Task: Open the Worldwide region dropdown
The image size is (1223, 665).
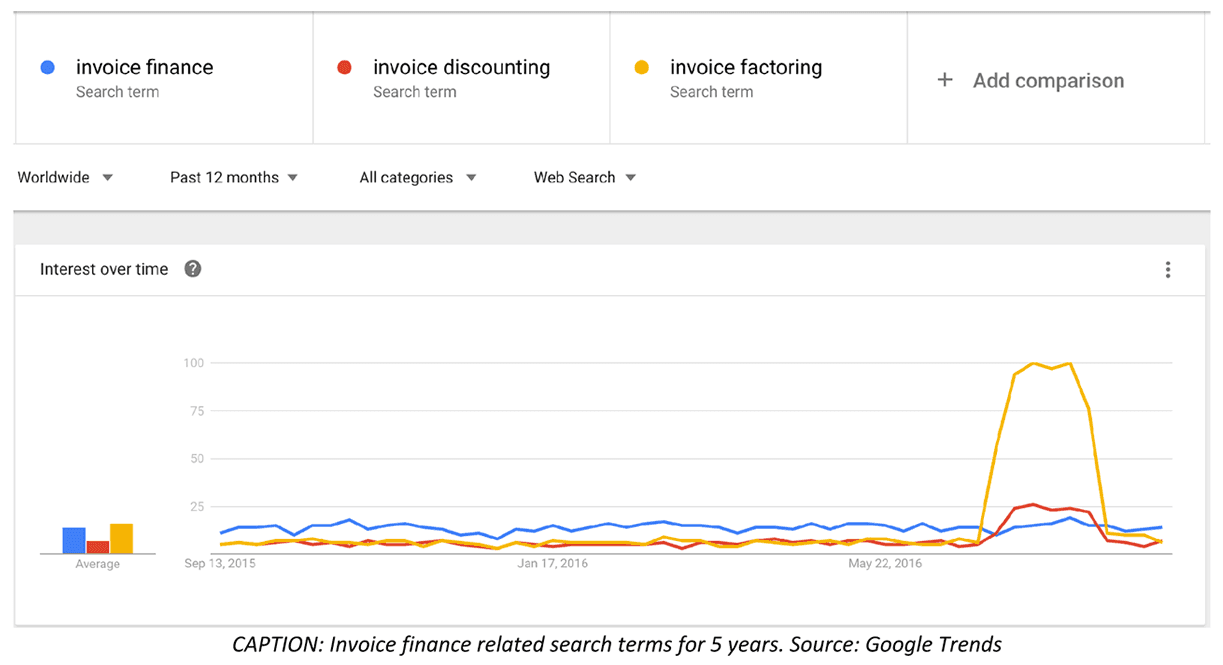Action: pyautogui.click(x=66, y=178)
